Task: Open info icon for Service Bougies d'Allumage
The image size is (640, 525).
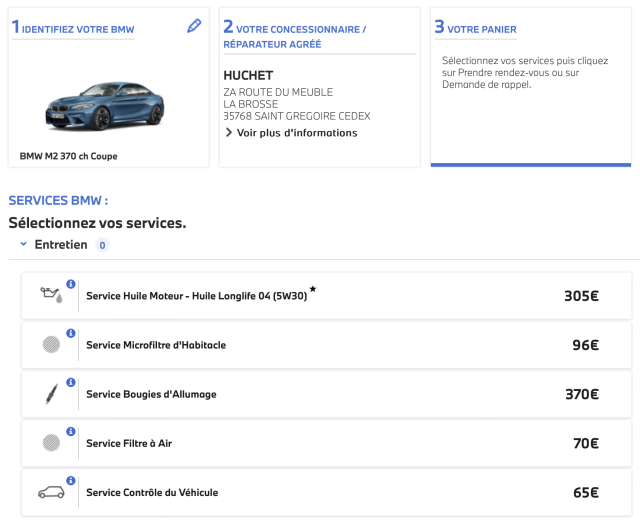Action: click(x=71, y=382)
